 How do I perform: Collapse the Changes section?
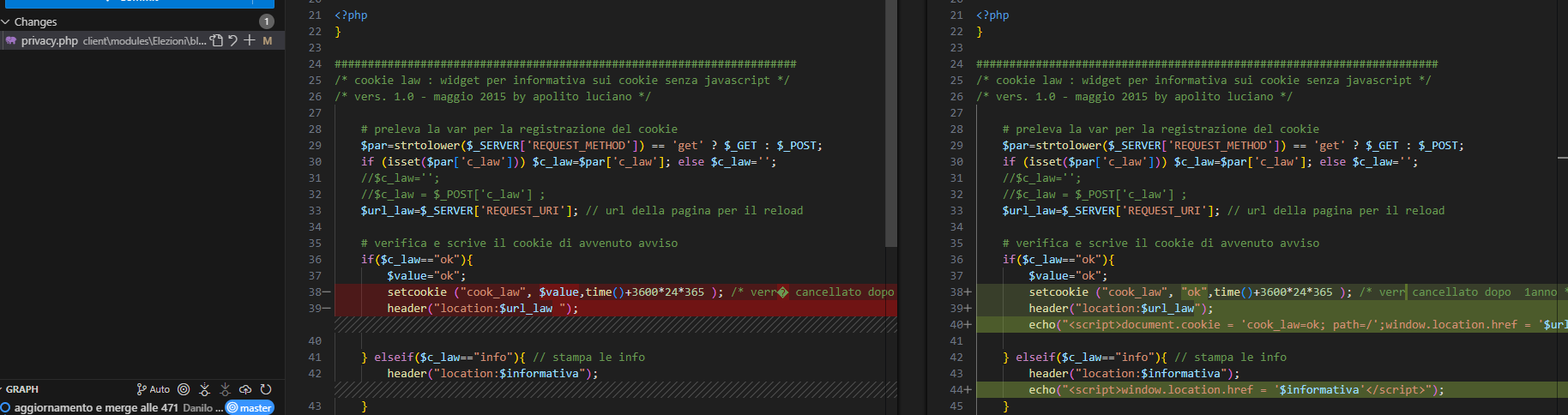pos(5,21)
